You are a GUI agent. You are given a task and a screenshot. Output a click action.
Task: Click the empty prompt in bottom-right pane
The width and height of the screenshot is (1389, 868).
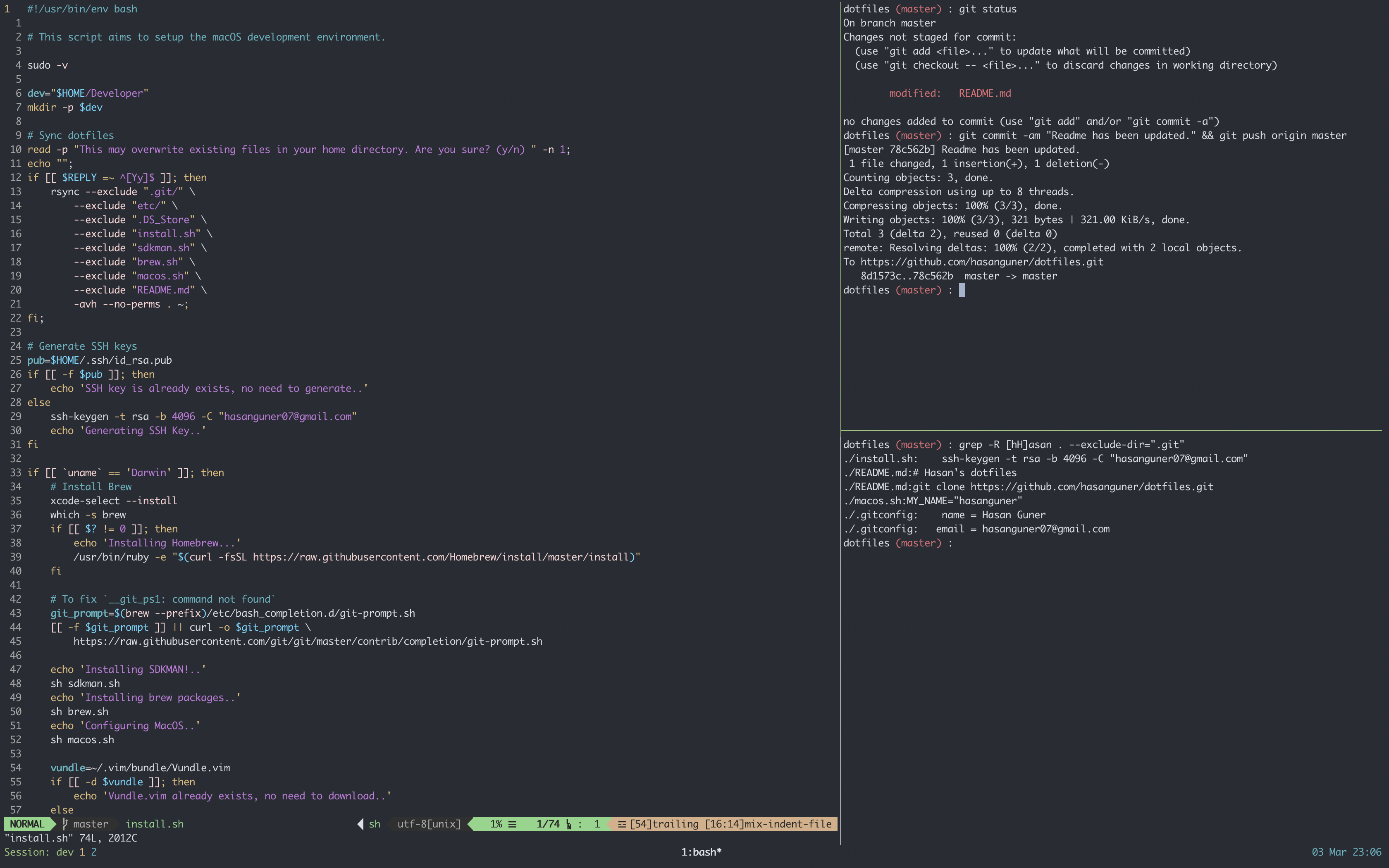tap(898, 543)
